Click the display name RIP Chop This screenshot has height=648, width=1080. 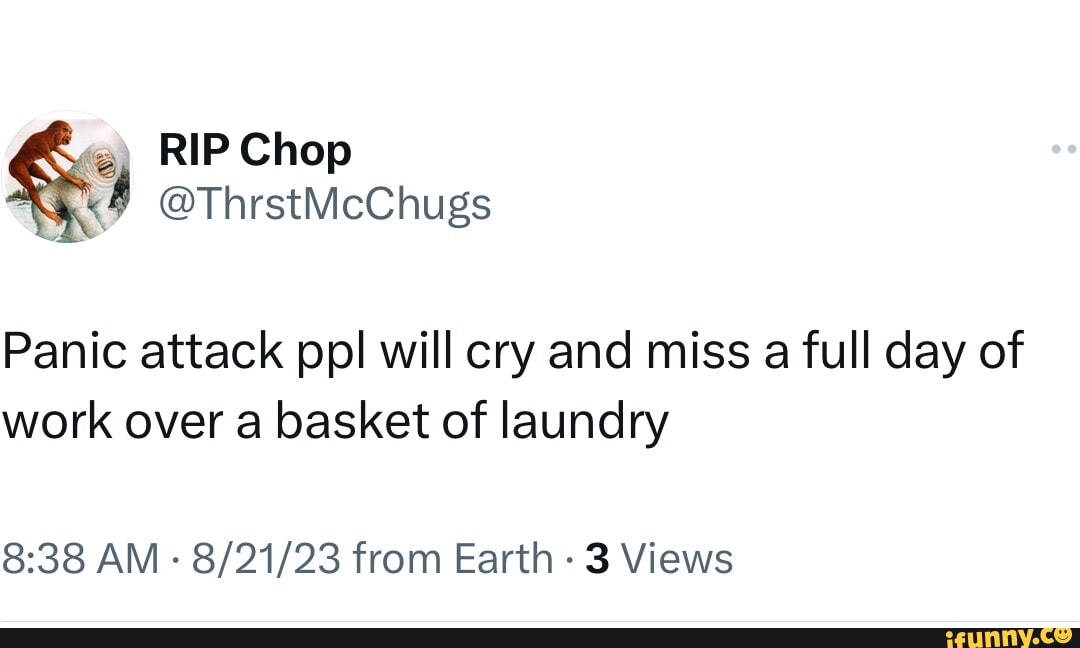(x=255, y=151)
